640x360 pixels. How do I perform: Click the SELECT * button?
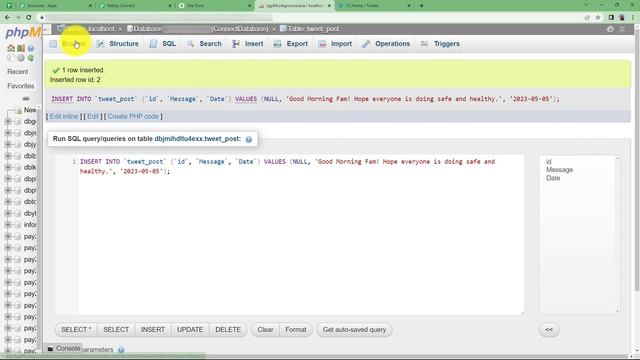(76, 330)
